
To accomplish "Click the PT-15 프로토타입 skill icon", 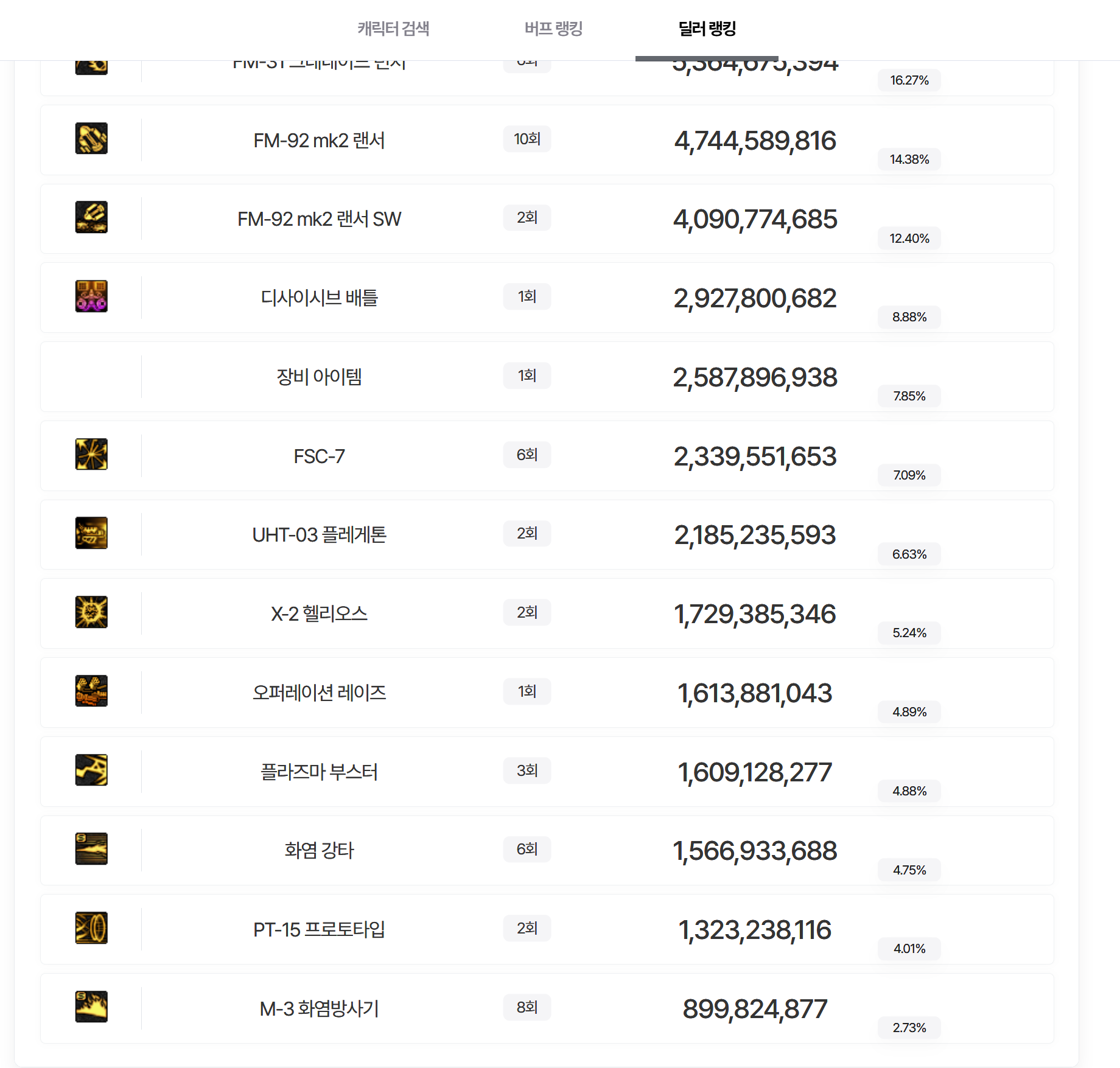I will [91, 928].
